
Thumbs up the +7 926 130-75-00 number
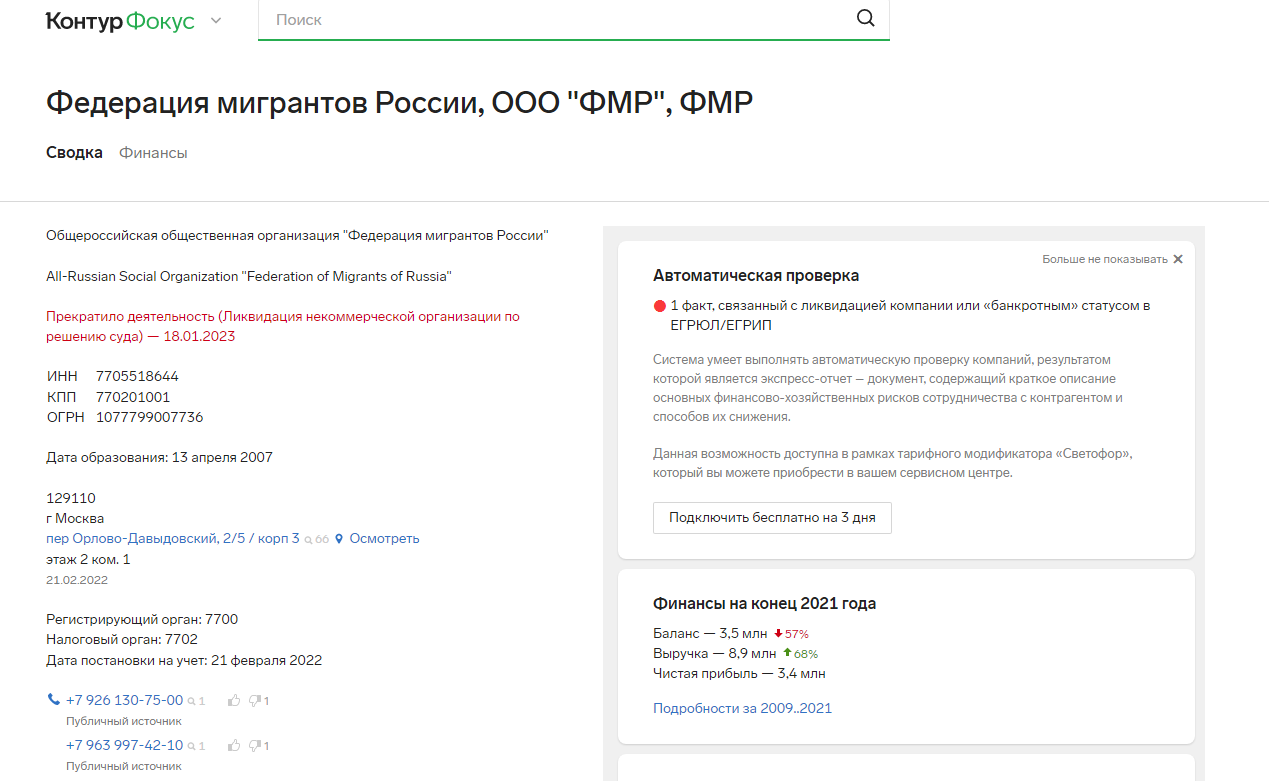click(234, 701)
